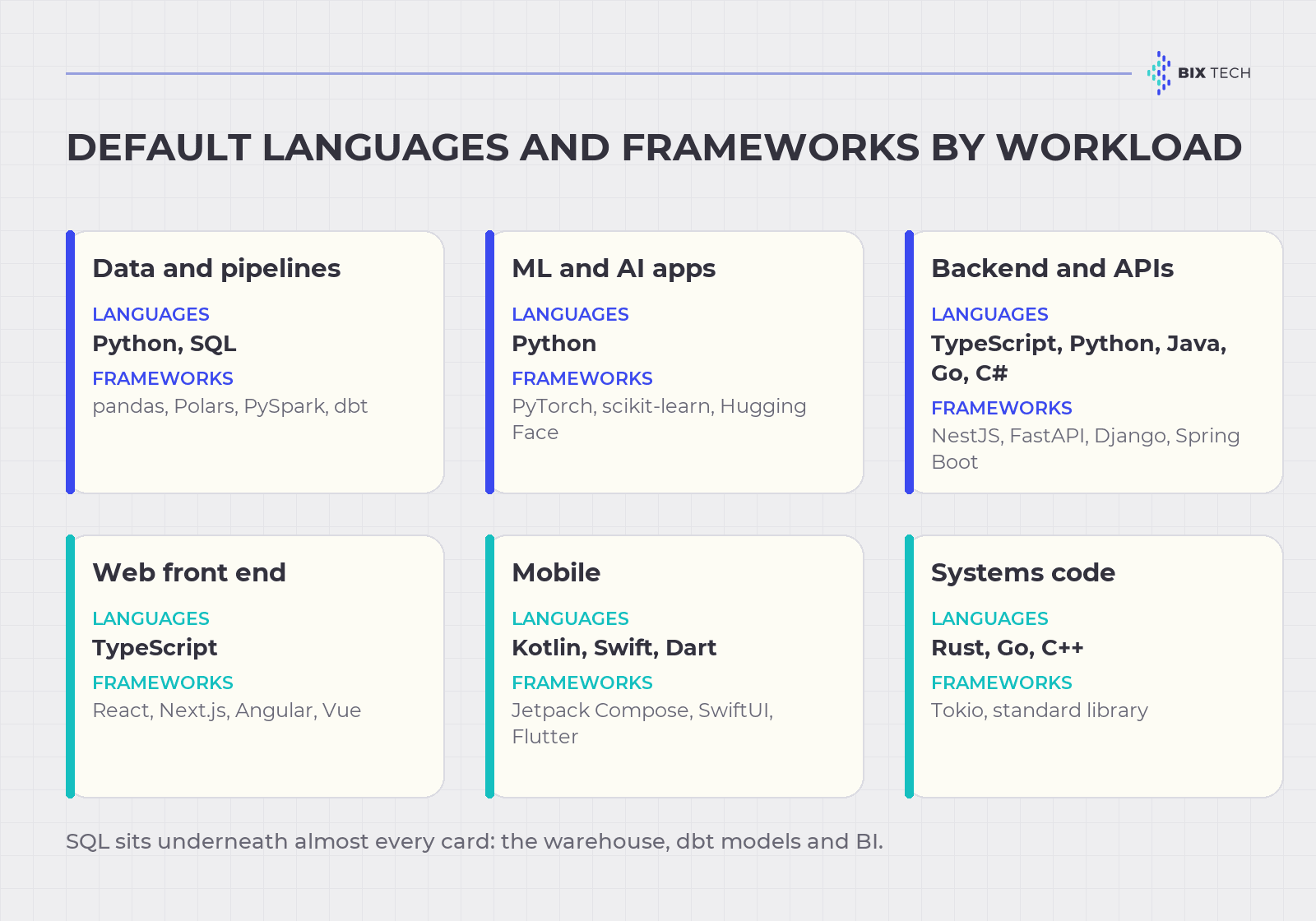
Task: Click LANGUAGES label in Web front end card
Action: tap(151, 618)
